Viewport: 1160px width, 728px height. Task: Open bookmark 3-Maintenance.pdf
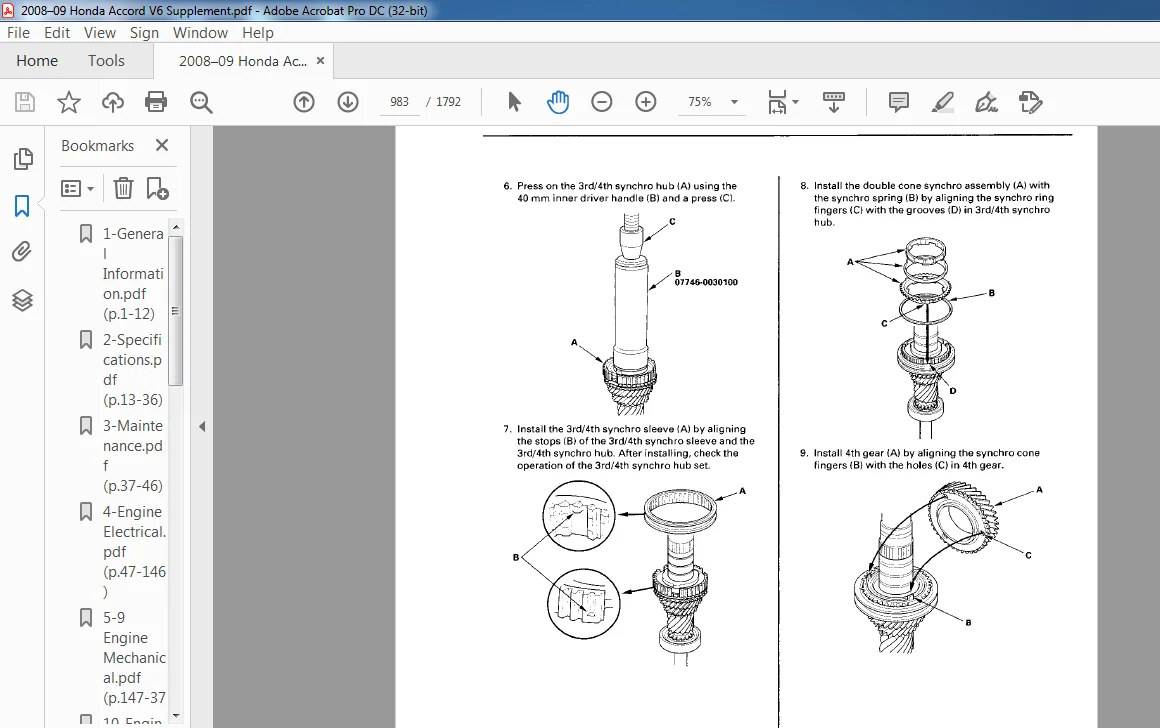click(133, 456)
